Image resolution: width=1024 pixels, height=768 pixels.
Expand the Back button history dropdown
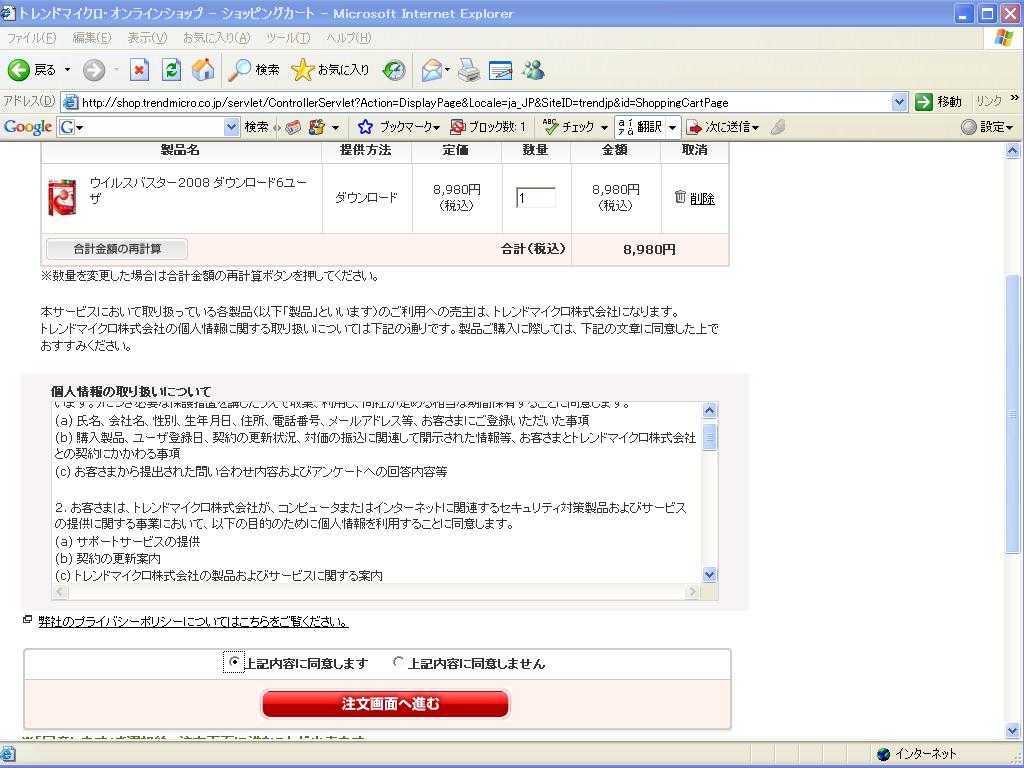point(67,70)
